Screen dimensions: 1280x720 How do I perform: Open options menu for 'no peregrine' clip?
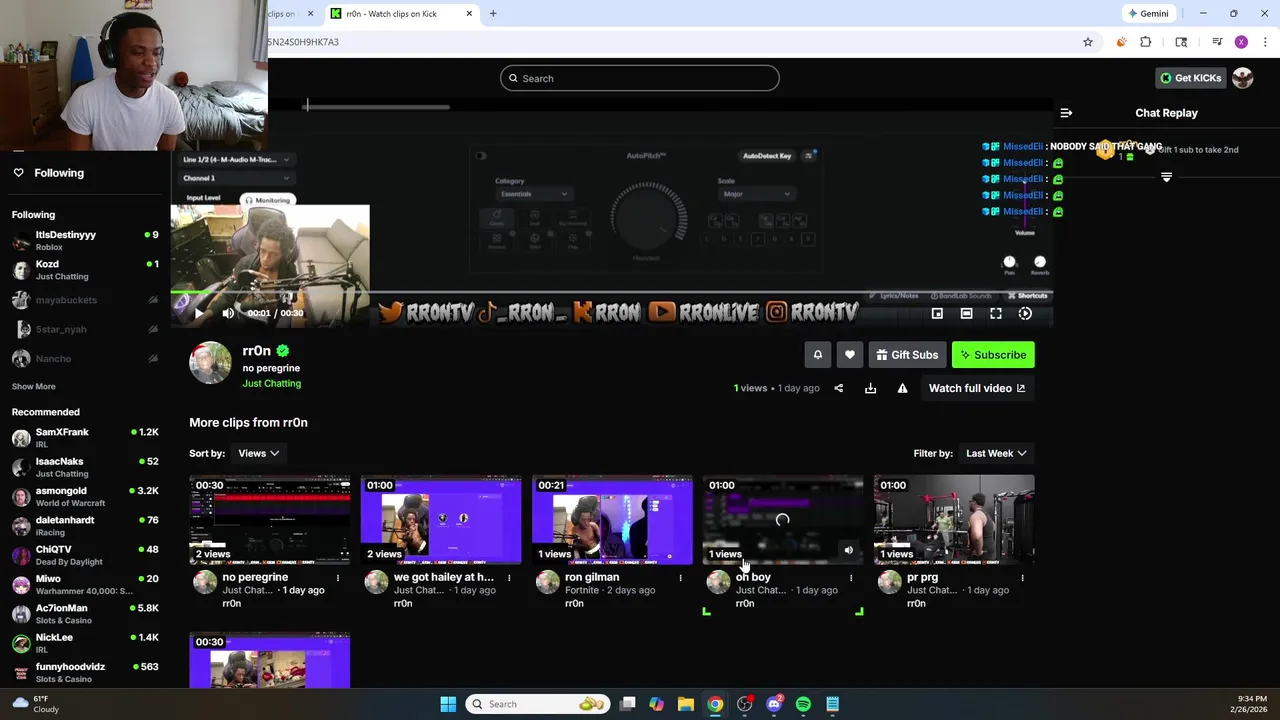[338, 578]
